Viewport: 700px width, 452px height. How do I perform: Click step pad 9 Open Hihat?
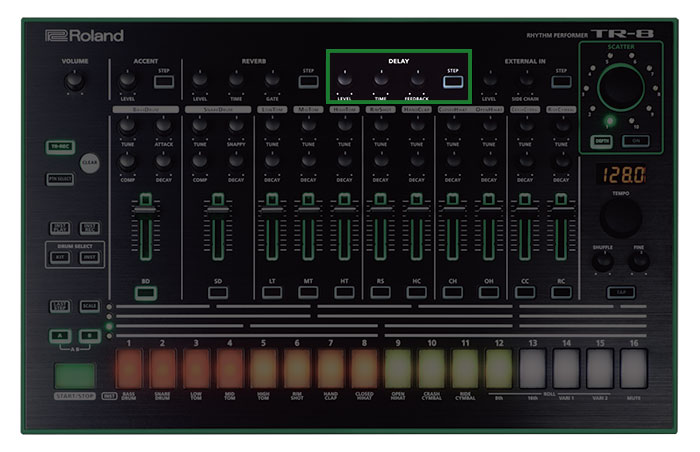(398, 368)
